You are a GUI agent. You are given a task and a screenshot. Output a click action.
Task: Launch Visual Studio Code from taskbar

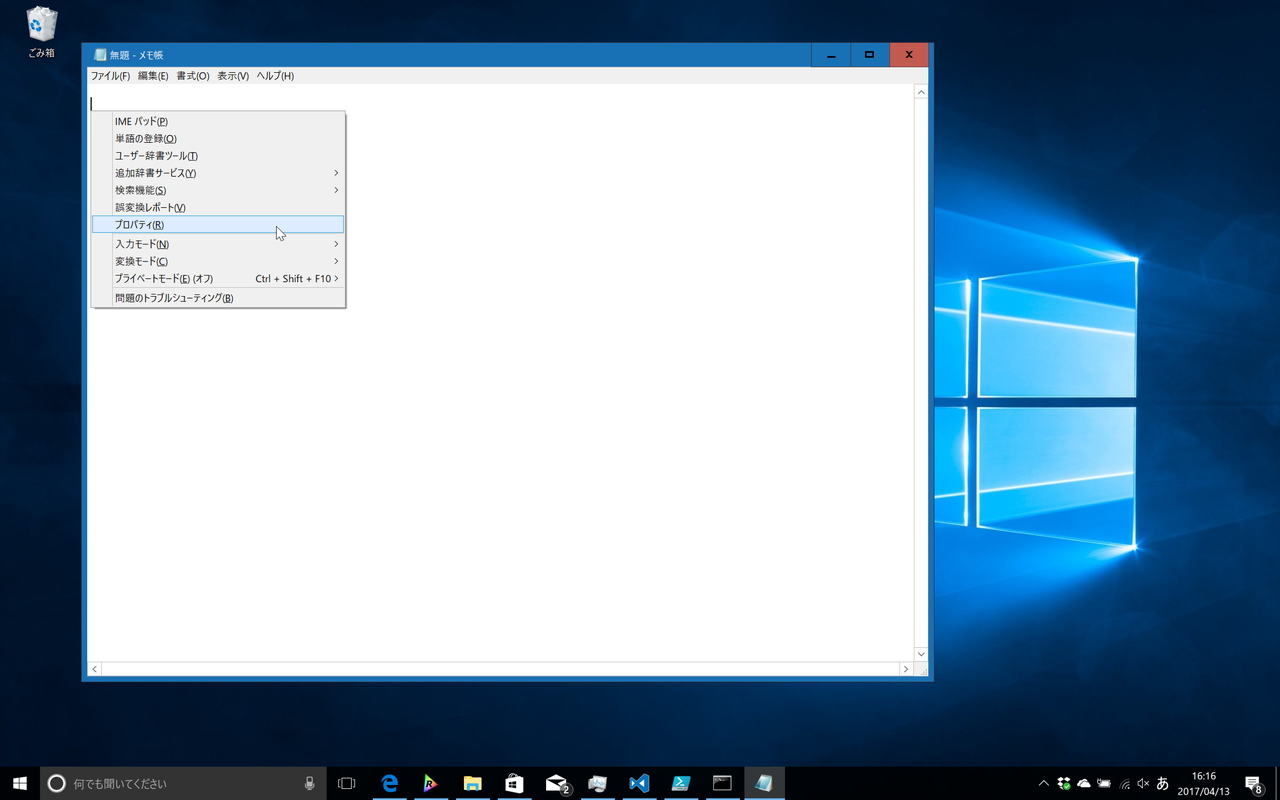coord(639,783)
